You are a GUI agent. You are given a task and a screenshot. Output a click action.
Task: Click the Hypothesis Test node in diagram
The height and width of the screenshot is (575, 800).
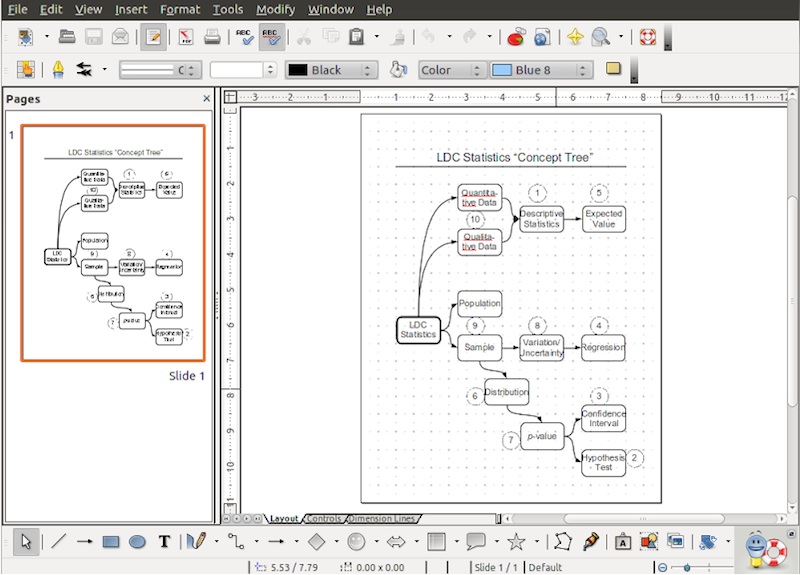tap(603, 462)
